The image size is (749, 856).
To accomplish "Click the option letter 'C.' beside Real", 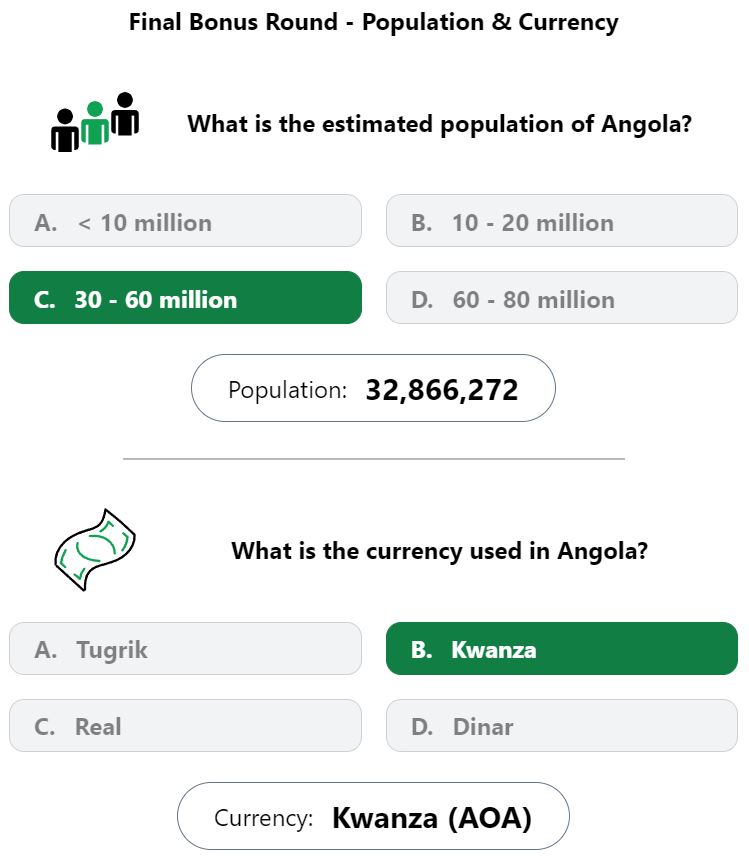I will point(44,727).
